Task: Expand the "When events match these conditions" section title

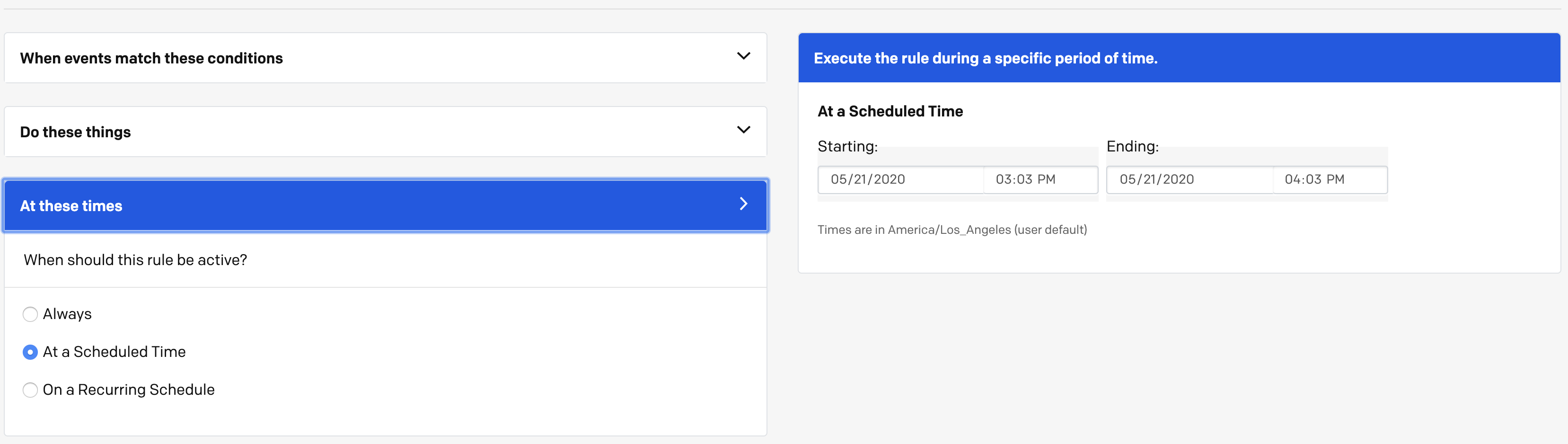Action: pos(151,59)
